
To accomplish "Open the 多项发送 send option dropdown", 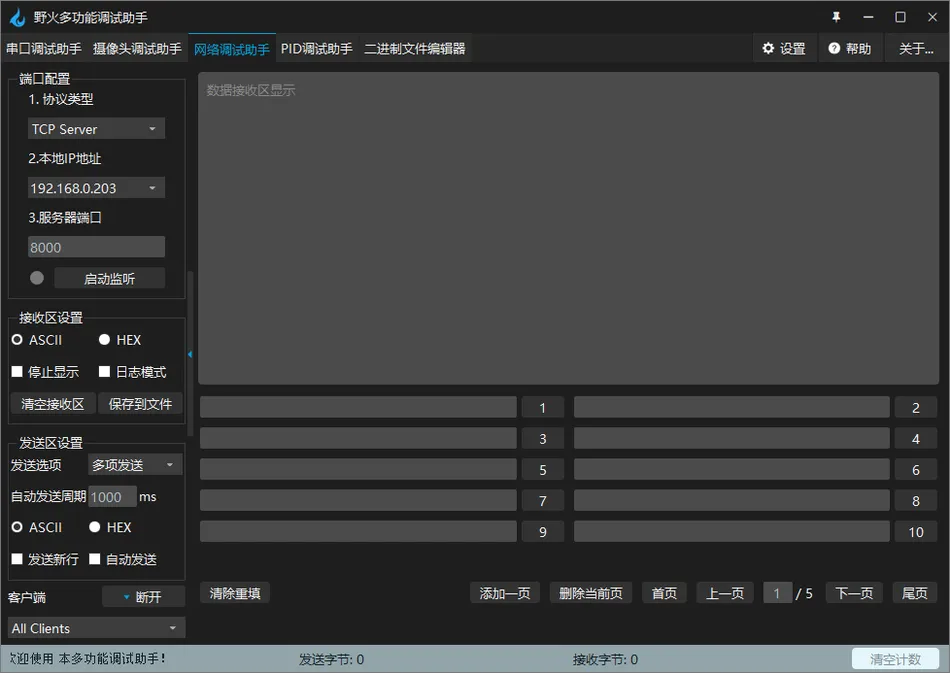I will pos(135,465).
